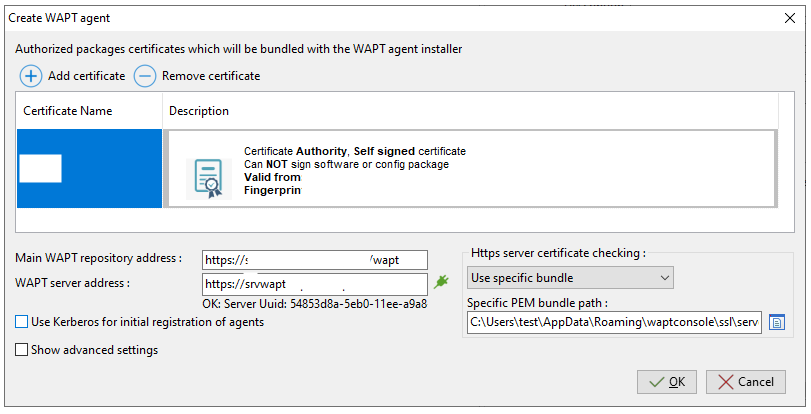Toggle Show advanced settings checkbox
This screenshot has width=811, height=414.
[x=22, y=350]
